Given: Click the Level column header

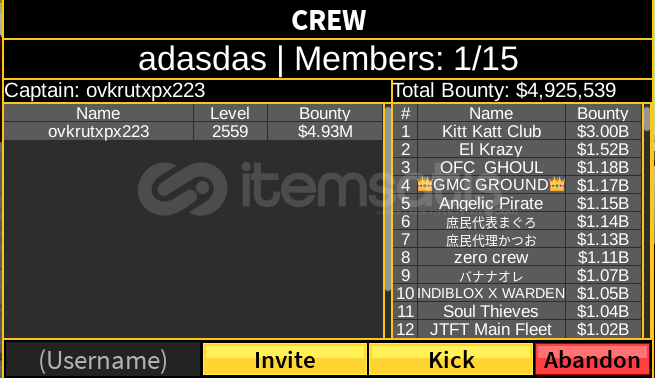Looking at the screenshot, I should point(230,113).
